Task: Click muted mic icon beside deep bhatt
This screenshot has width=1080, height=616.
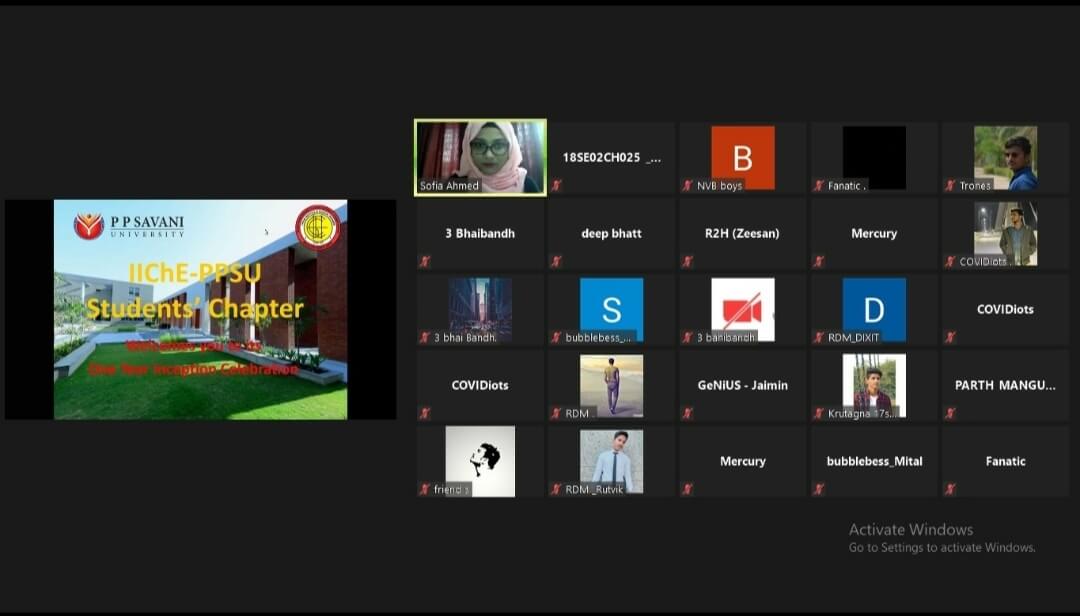Action: pos(556,262)
